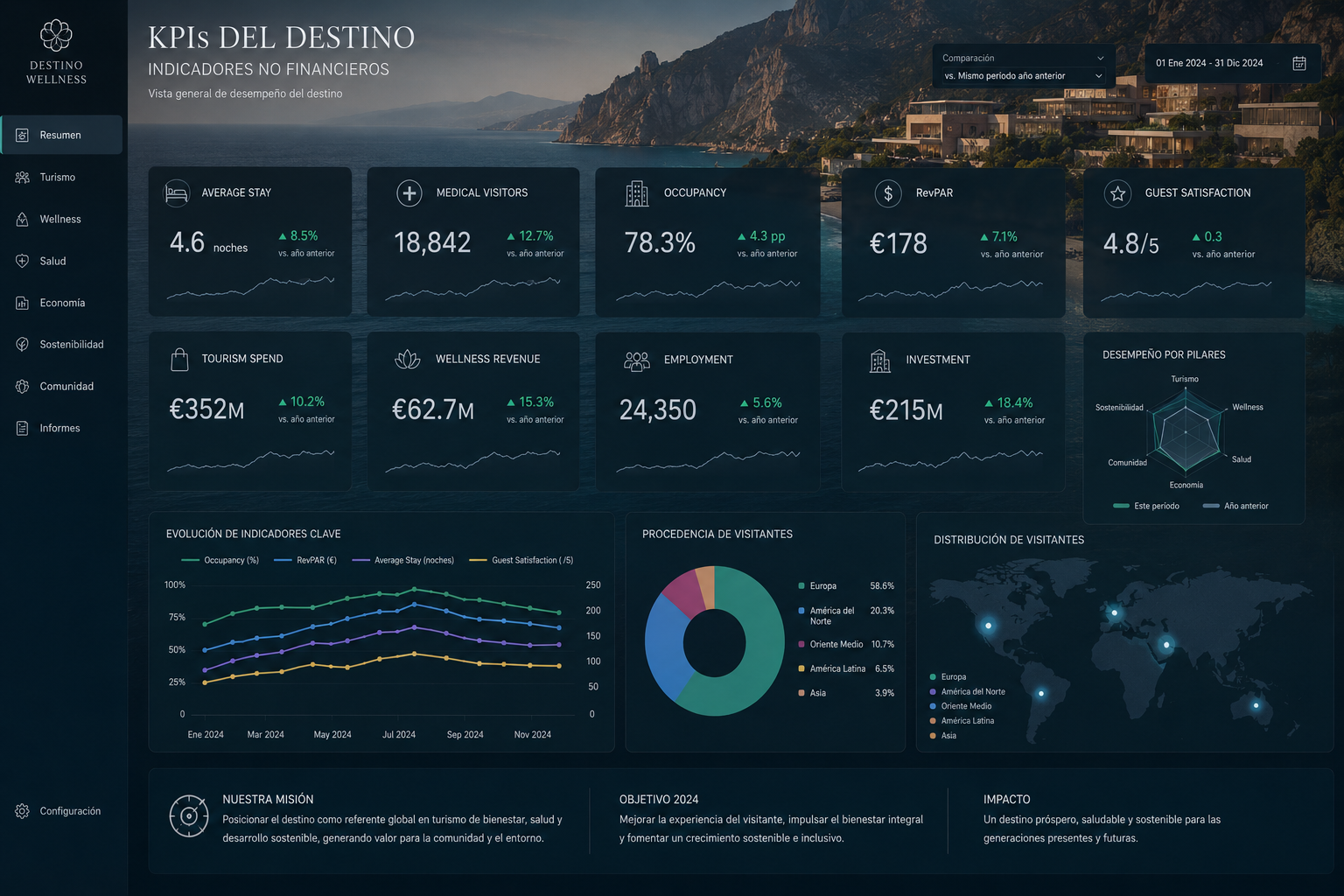
Task: Click the Oriente Medio swatch in donut legend
Action: coord(801,644)
